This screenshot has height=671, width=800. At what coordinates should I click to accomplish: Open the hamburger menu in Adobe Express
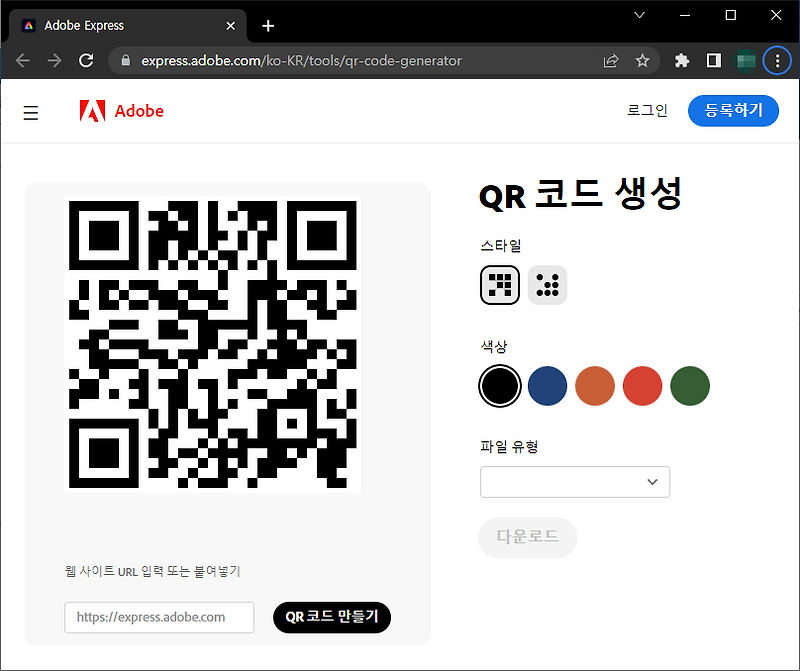(30, 112)
